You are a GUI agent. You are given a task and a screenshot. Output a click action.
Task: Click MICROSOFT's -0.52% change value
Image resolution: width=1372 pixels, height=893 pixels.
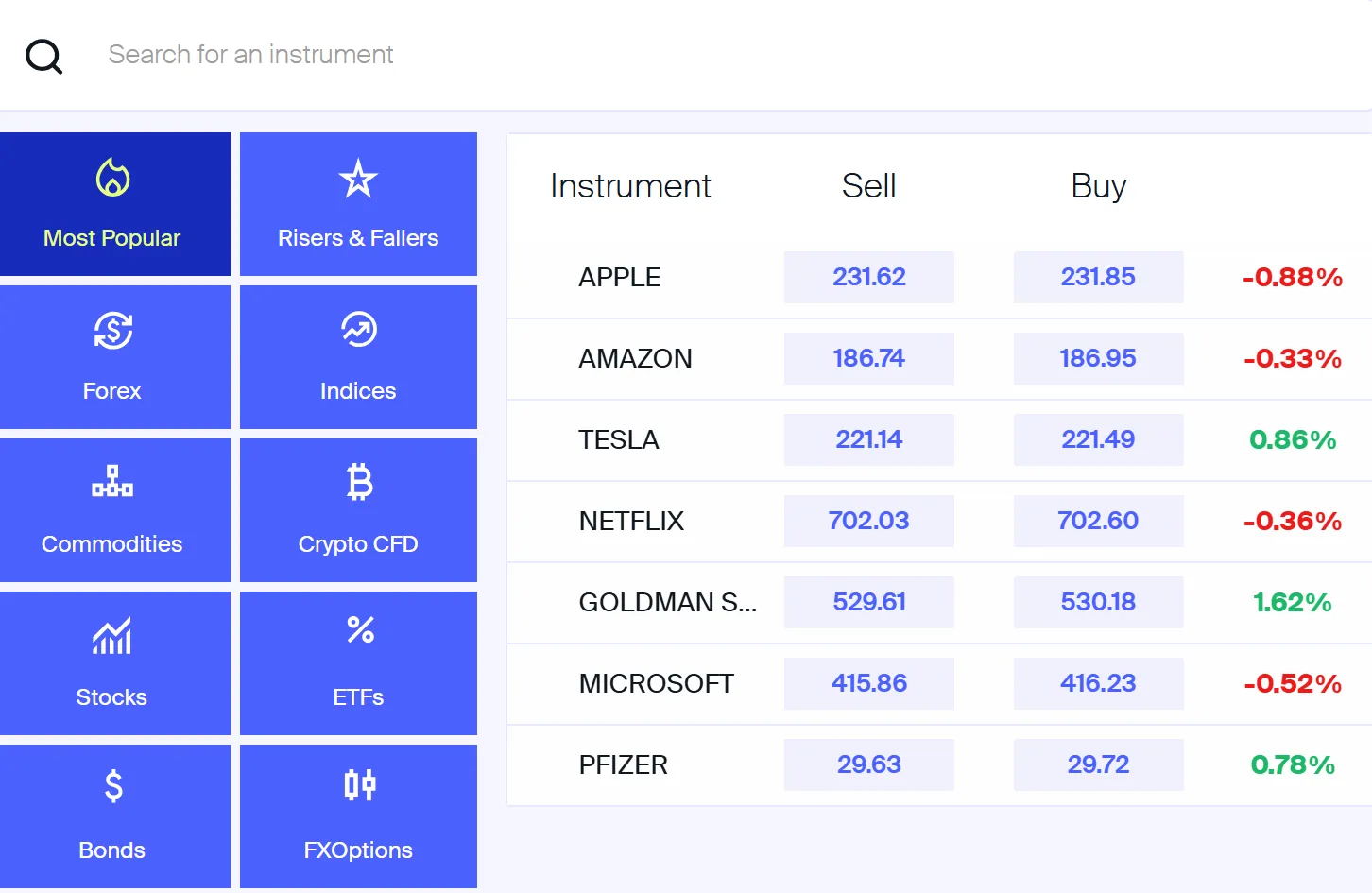click(x=1293, y=684)
